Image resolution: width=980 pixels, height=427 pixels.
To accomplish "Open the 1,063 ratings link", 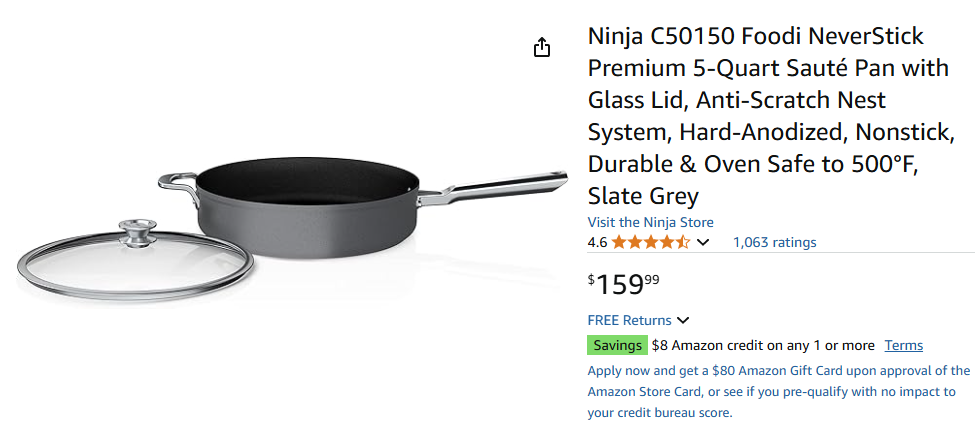I will [774, 242].
